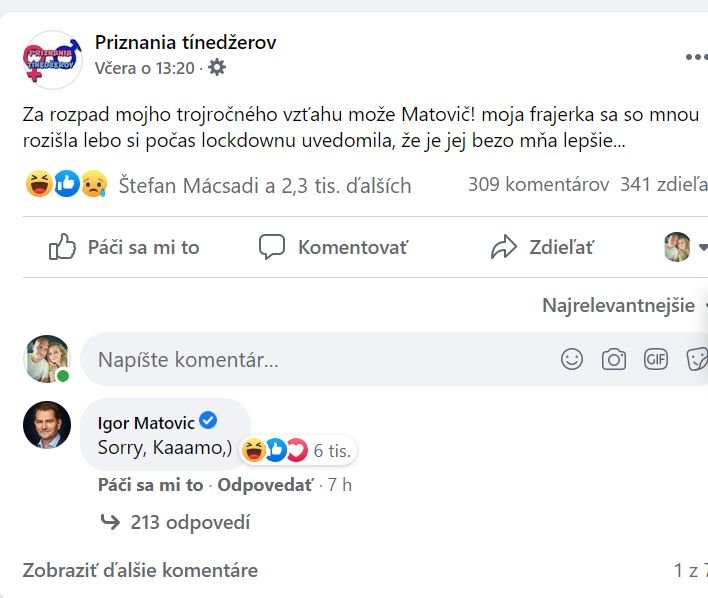Click the post reaction emojis summary

pyautogui.click(x=66, y=185)
